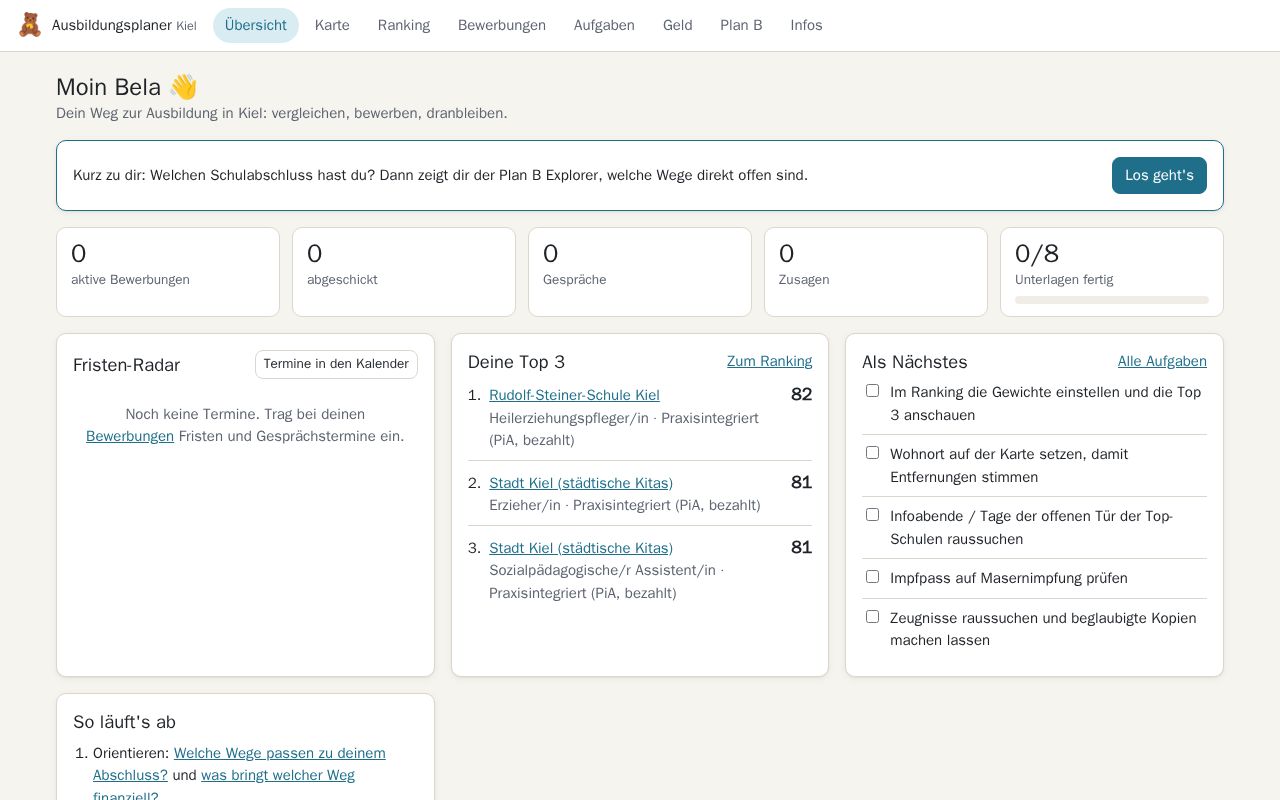The height and width of the screenshot is (800, 1280).
Task: Click the 'Fristen-Radar' heading
Action: click(126, 365)
